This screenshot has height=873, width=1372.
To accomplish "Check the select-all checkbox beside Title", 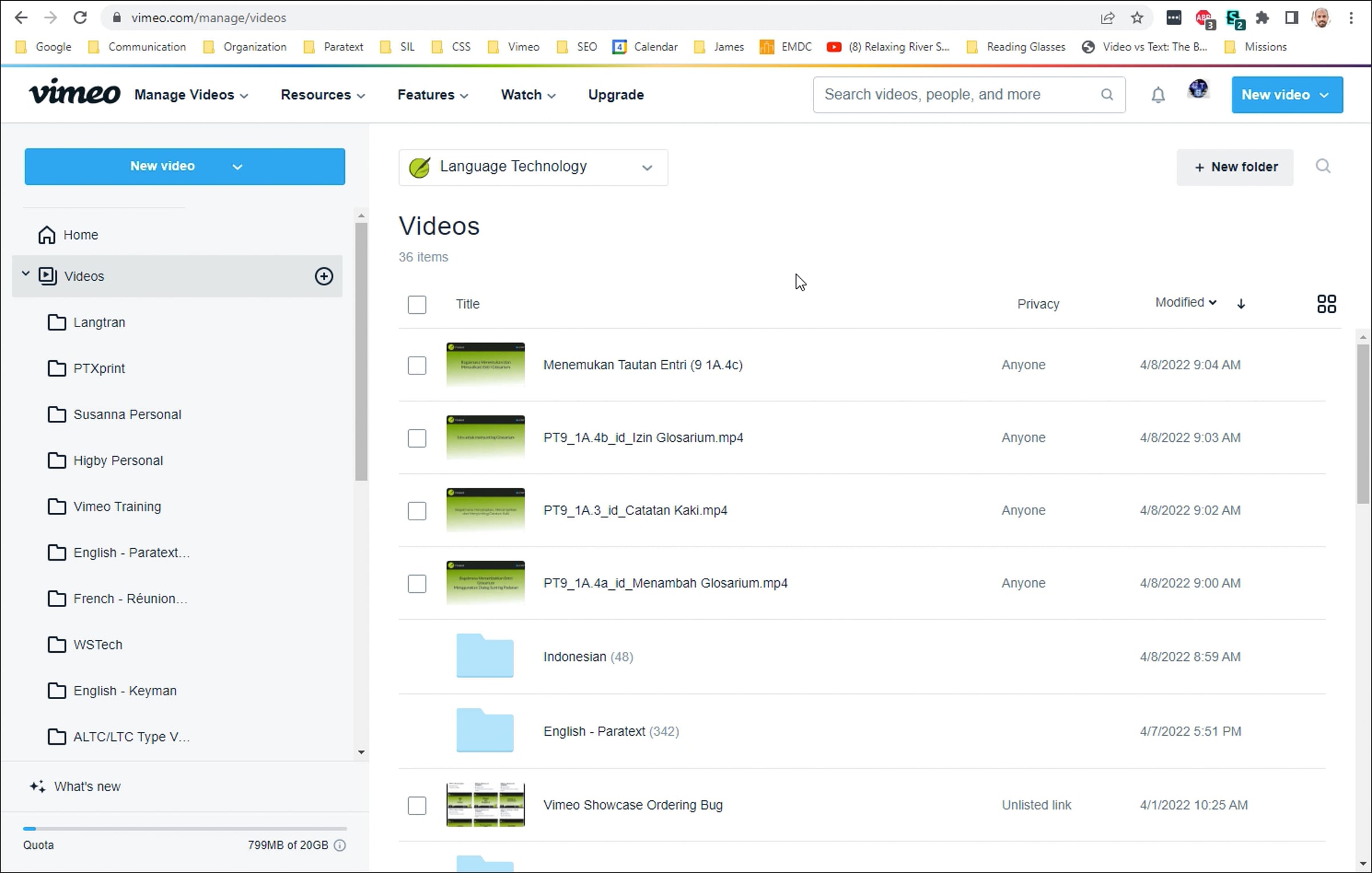I will (417, 304).
